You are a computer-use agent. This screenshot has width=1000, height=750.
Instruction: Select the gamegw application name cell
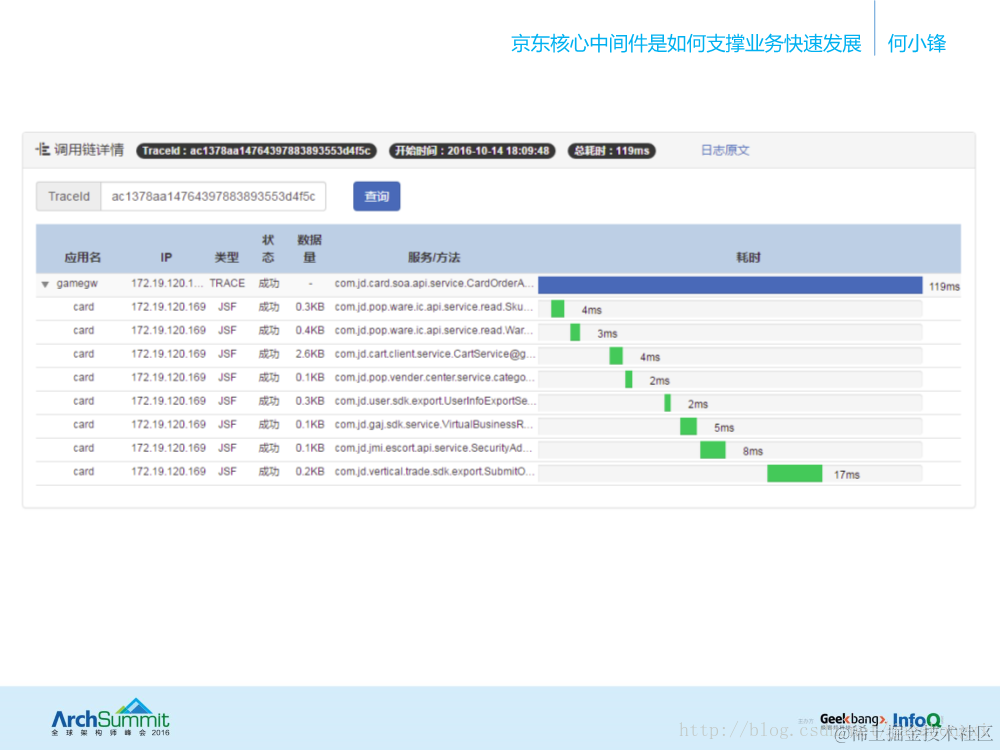pos(77,284)
